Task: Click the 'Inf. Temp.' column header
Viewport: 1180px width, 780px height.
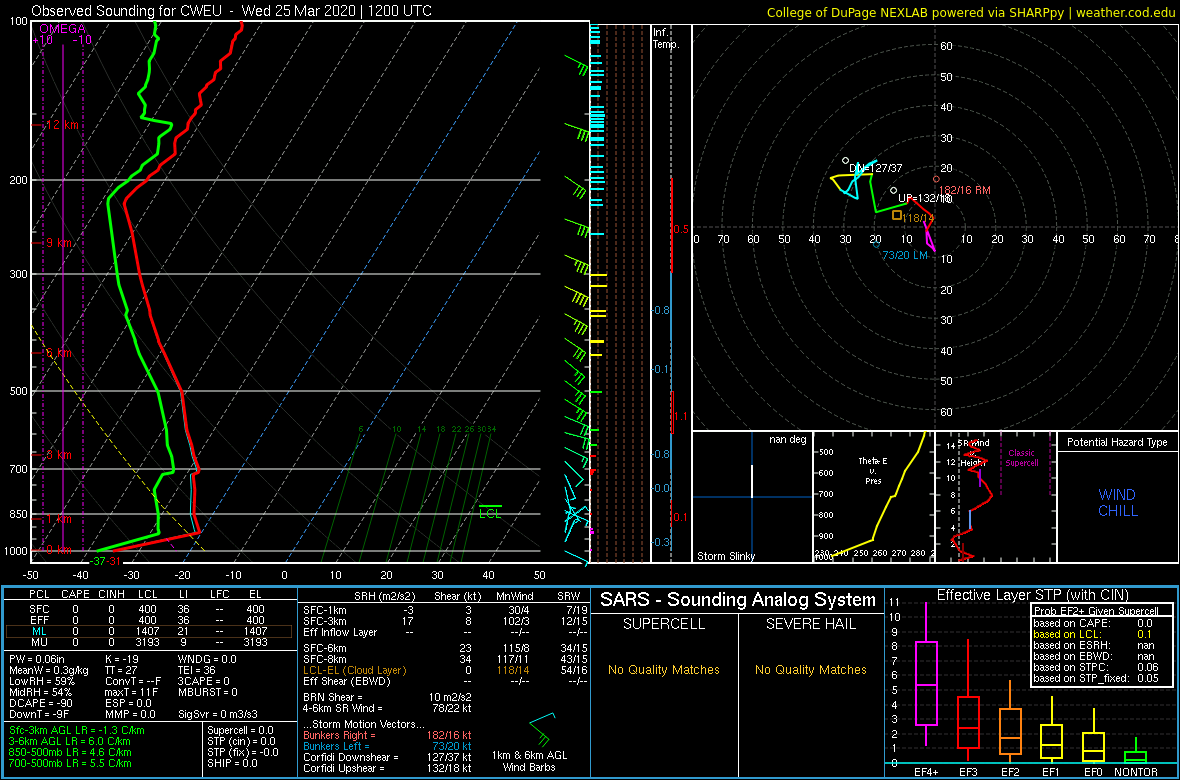Action: 667,39
